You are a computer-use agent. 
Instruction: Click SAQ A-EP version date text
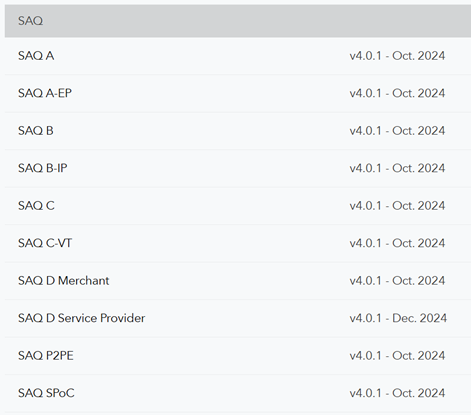coord(397,93)
